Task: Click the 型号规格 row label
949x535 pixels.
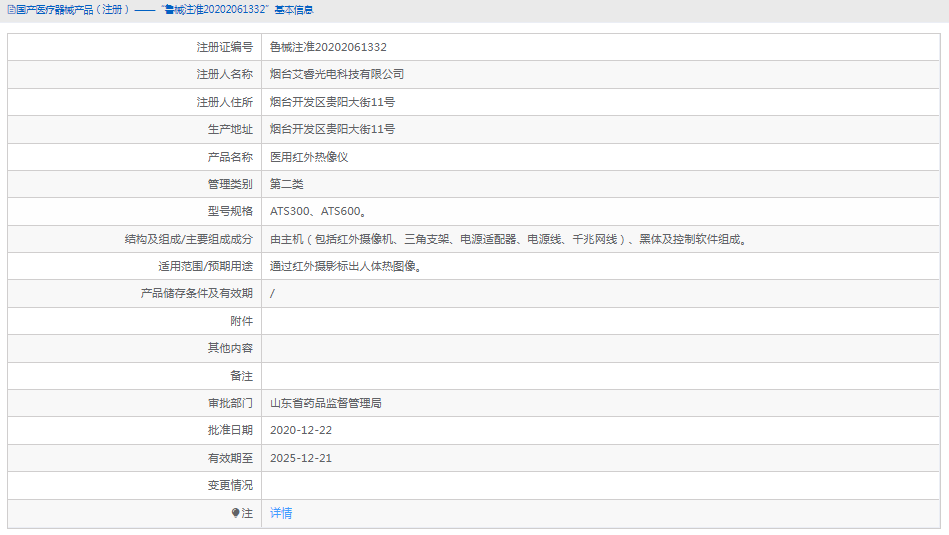Action: click(230, 212)
